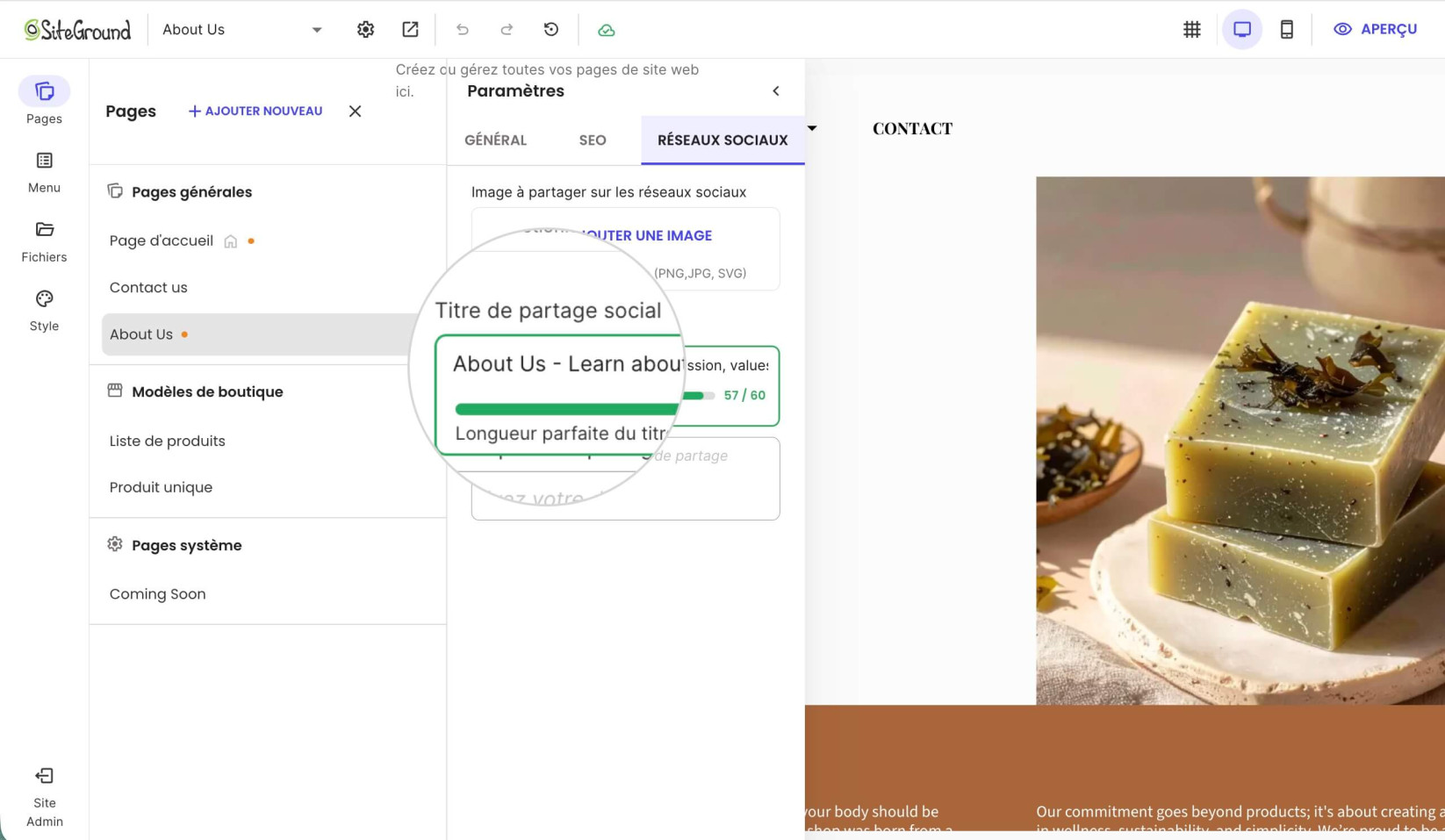Screen dimensions: 1445x840
Task: Click the Pages générales heading
Action: click(x=191, y=192)
